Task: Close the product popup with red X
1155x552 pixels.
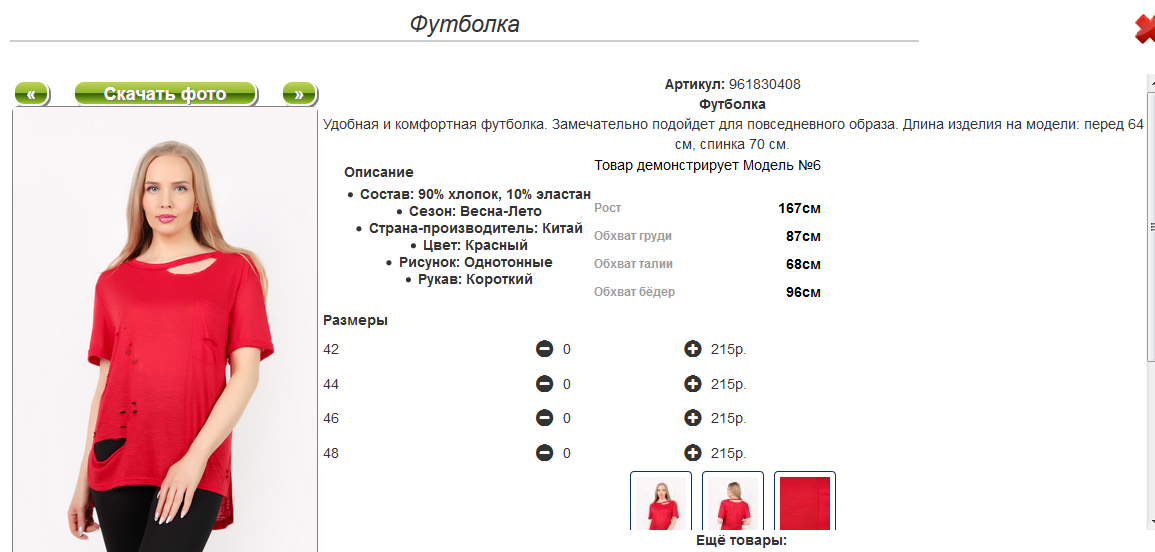Action: [1145, 28]
